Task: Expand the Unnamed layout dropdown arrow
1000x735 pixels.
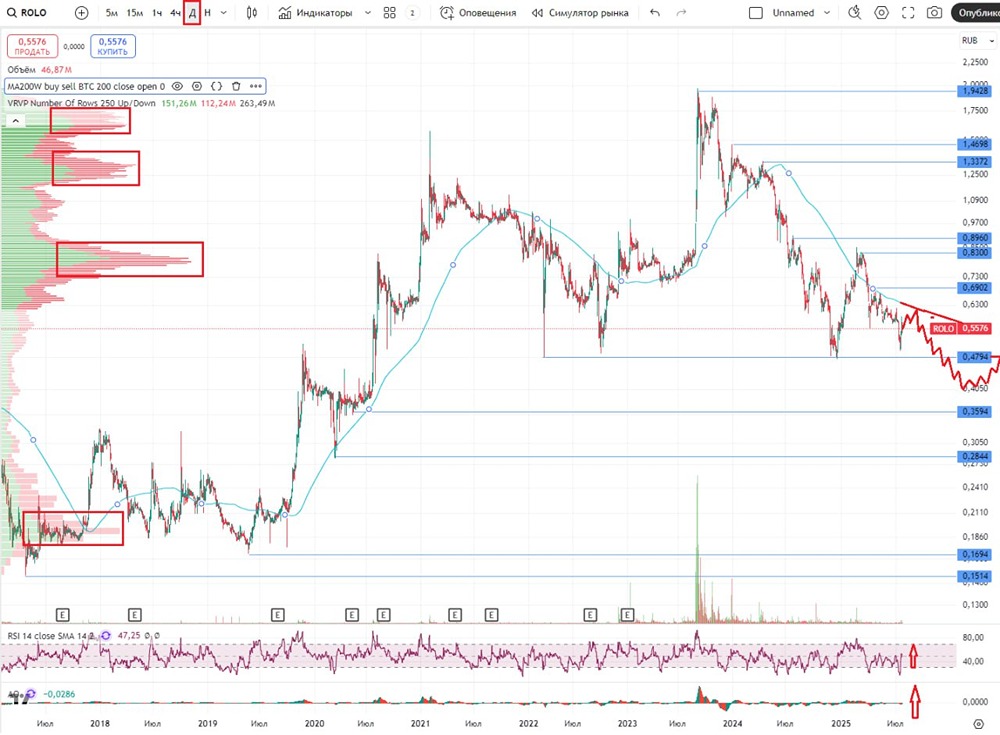Action: coord(827,13)
